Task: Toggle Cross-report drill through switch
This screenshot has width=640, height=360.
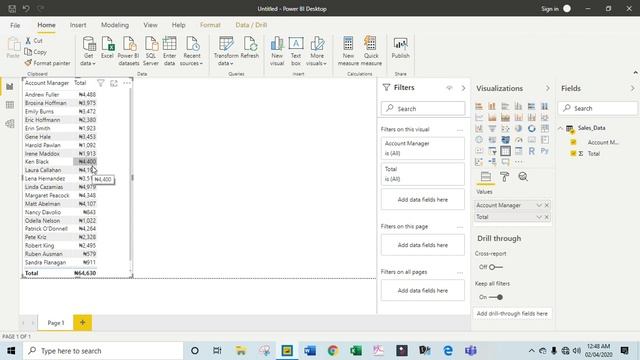Action: pyautogui.click(x=496, y=267)
